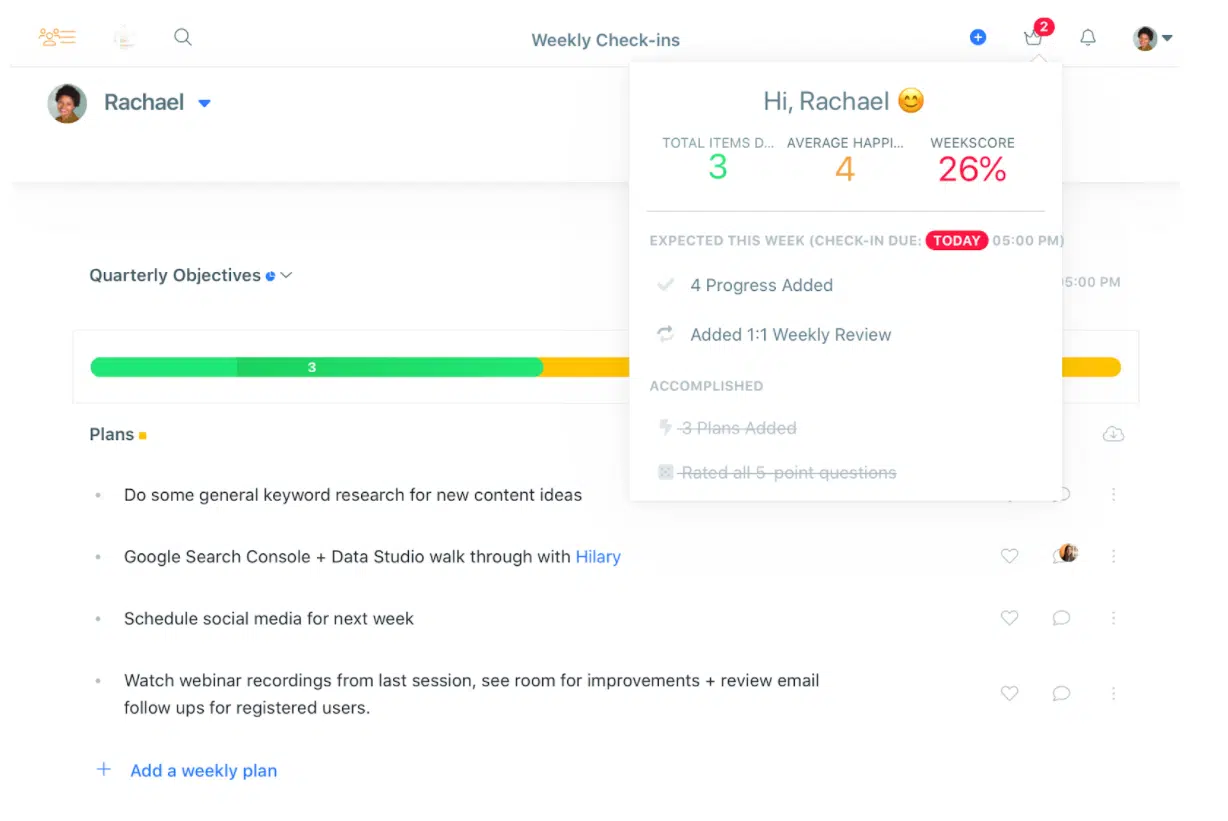Open the notifications bell

1088,37
